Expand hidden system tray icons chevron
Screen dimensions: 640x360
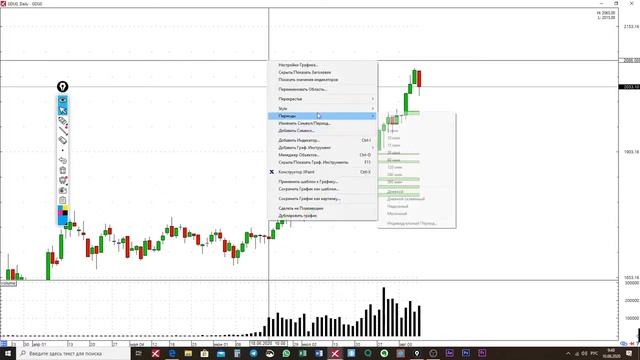[x=568, y=353]
